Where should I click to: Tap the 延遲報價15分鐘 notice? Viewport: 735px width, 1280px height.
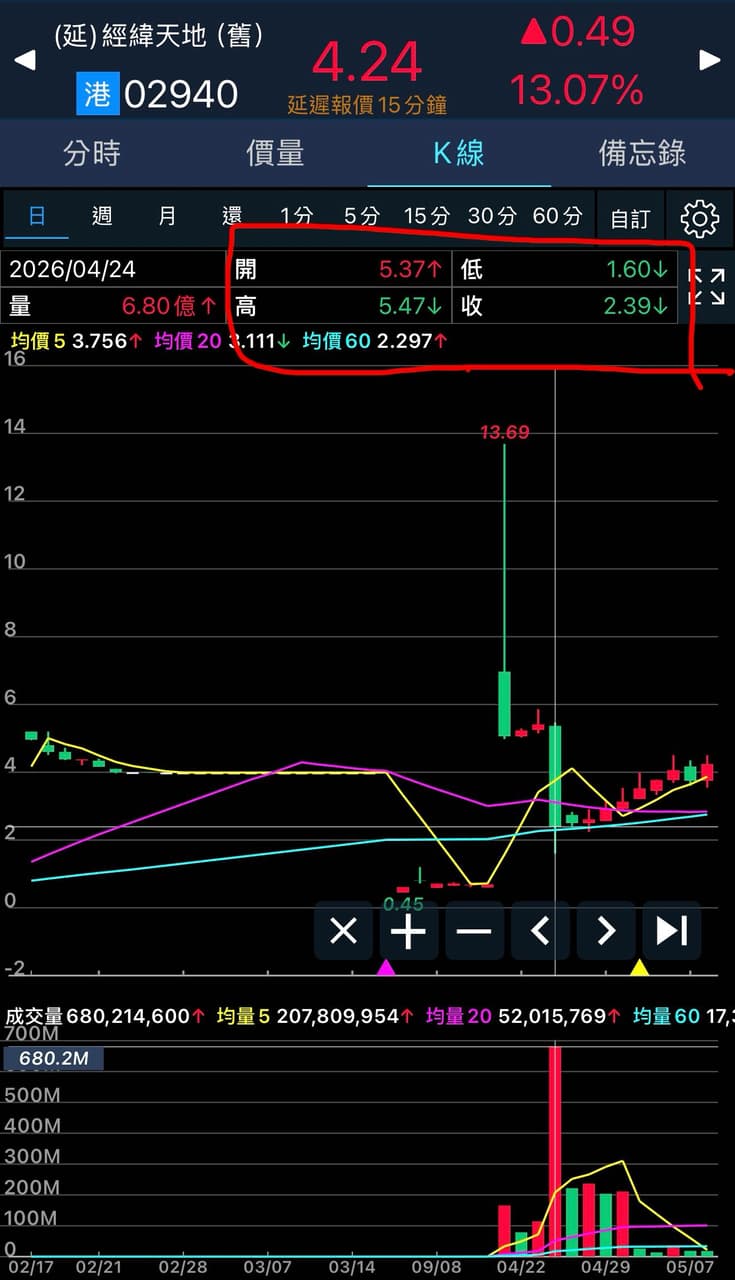point(367,105)
